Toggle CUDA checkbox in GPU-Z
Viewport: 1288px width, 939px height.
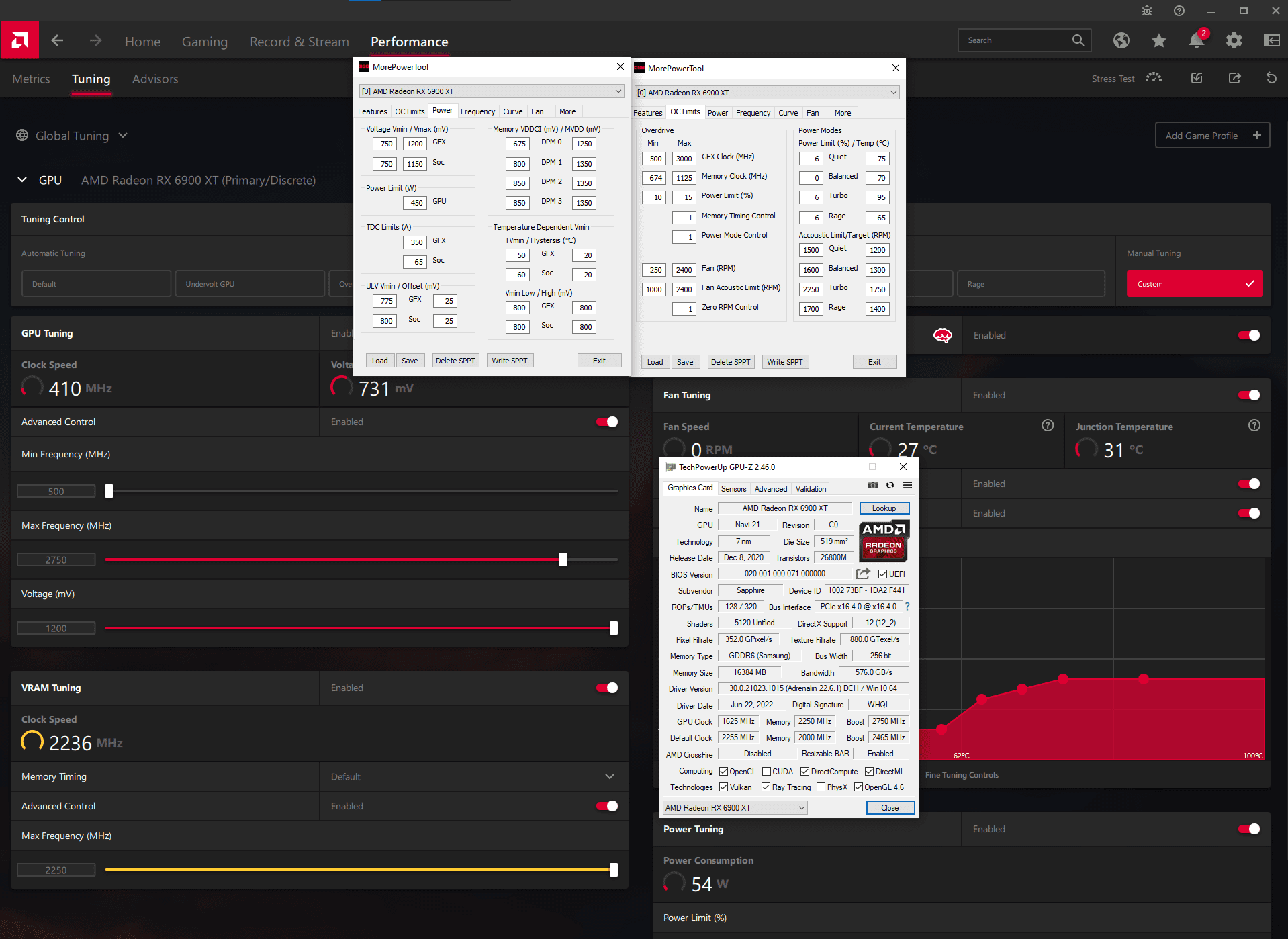coord(766,772)
